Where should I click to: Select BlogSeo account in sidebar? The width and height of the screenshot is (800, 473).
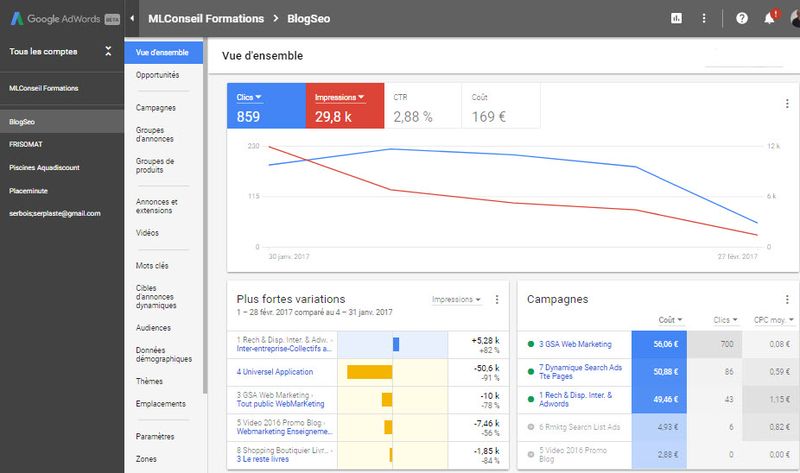(x=62, y=121)
